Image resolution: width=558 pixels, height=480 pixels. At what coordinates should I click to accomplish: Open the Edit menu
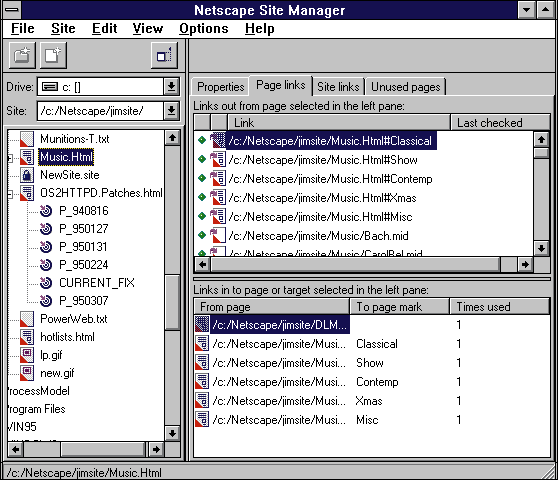[x=104, y=28]
